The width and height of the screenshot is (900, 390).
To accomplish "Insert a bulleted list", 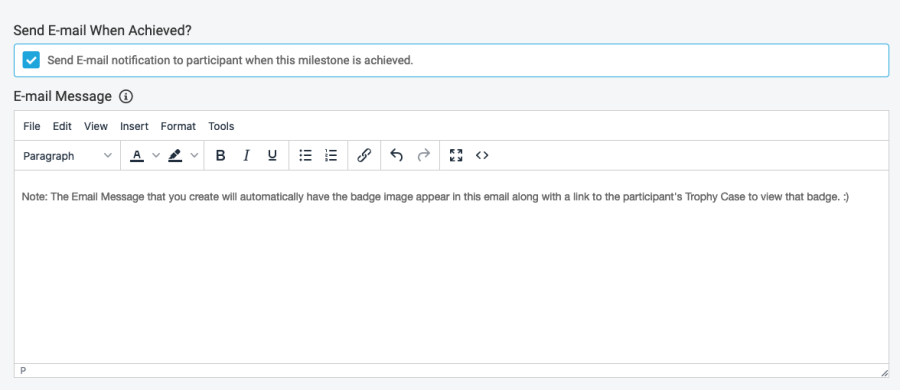I will click(x=306, y=156).
